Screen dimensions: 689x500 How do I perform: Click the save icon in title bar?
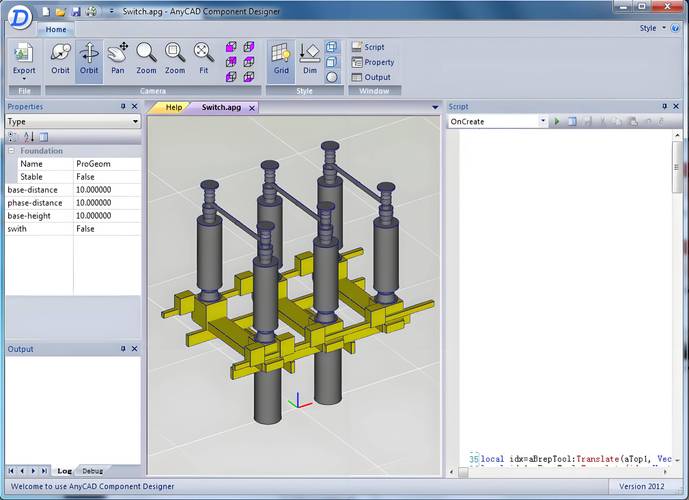click(76, 11)
